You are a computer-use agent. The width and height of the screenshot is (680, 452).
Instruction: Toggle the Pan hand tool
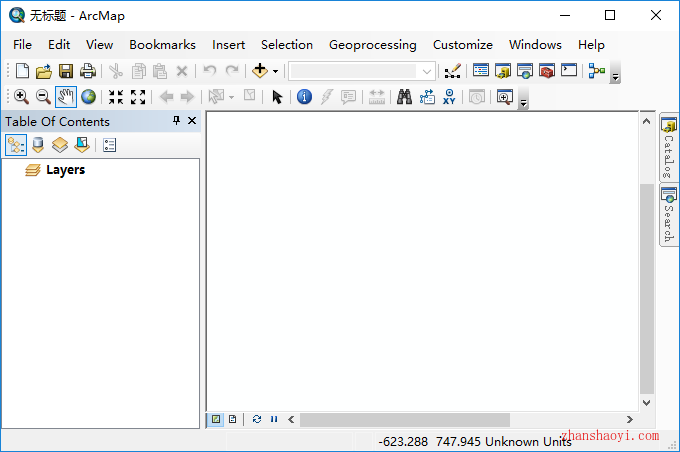tap(66, 97)
